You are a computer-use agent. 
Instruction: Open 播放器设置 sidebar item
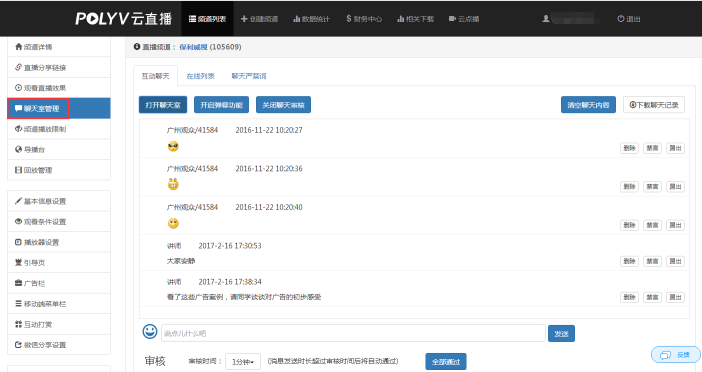[59, 242]
